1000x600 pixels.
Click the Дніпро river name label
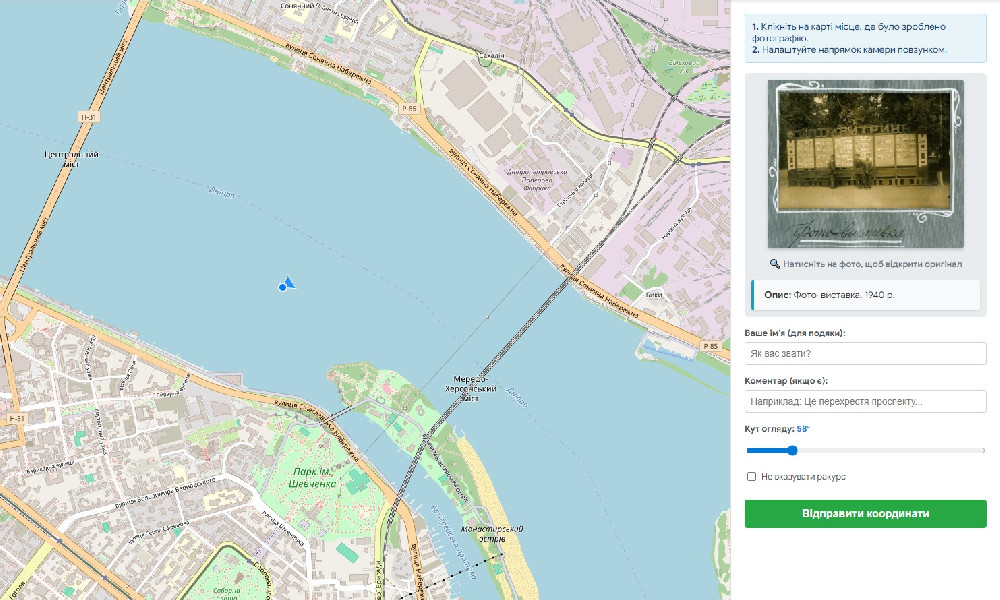221,191
